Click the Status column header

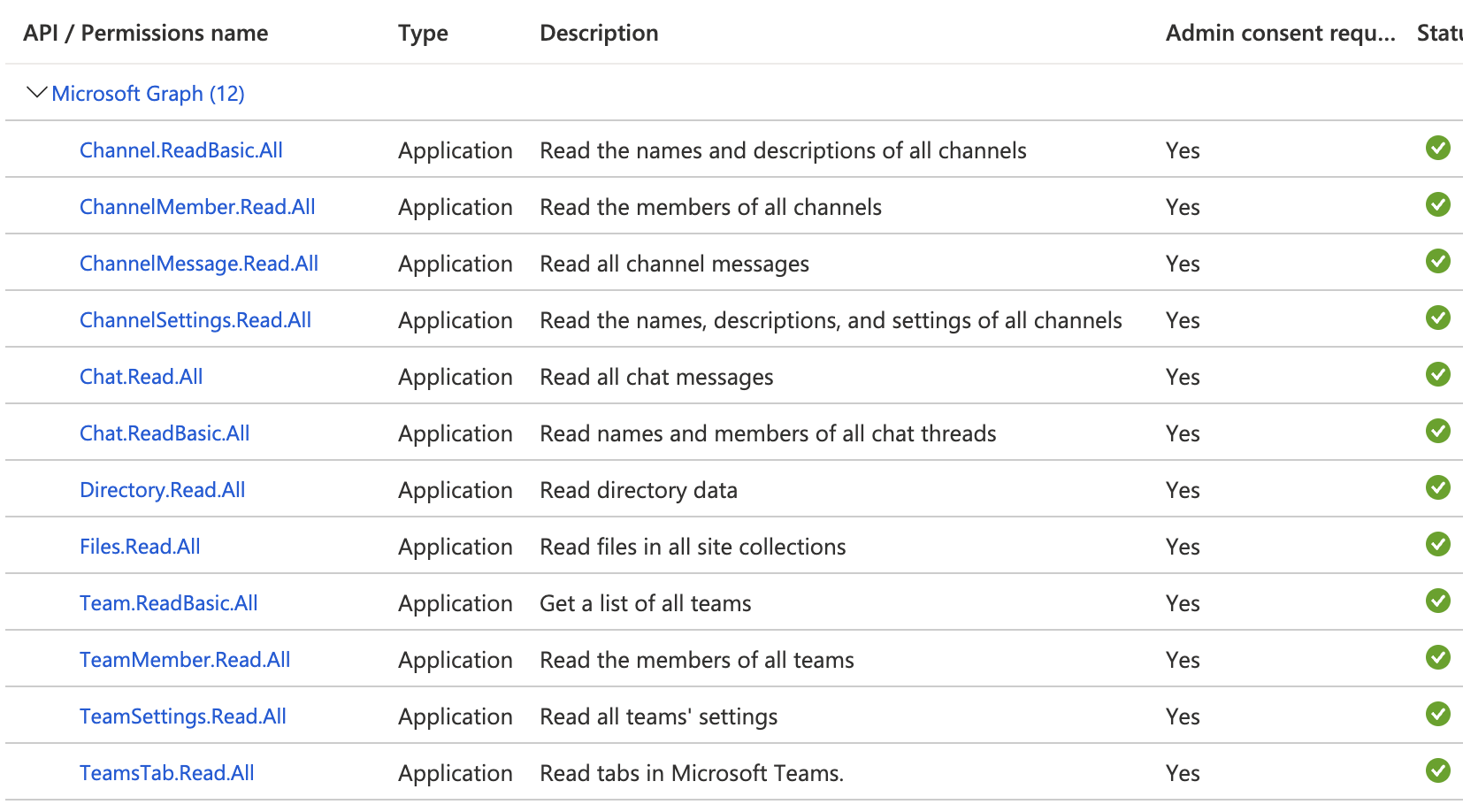click(1439, 34)
